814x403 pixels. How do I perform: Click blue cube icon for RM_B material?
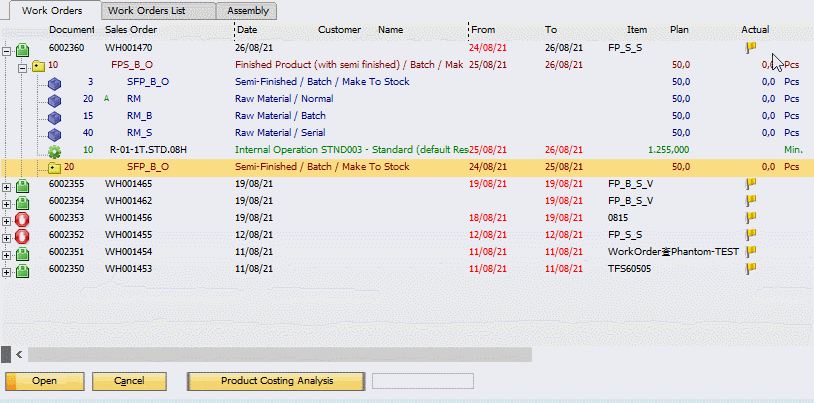click(x=55, y=117)
